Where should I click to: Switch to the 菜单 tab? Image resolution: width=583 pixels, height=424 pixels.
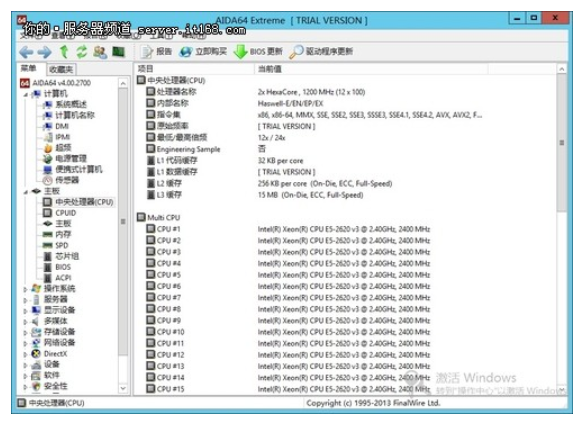tap(29, 68)
